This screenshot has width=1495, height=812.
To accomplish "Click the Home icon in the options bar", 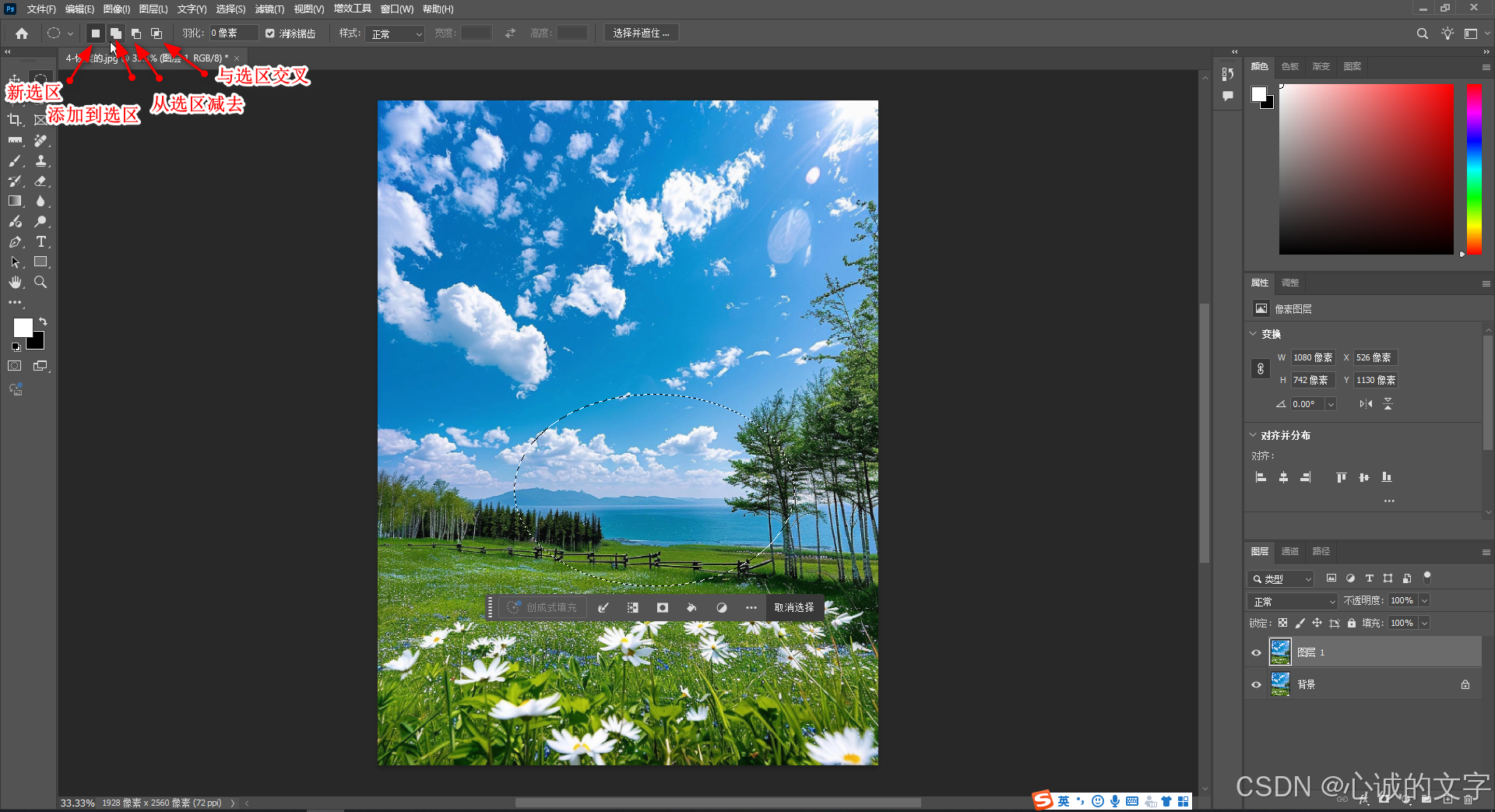I will pyautogui.click(x=20, y=33).
